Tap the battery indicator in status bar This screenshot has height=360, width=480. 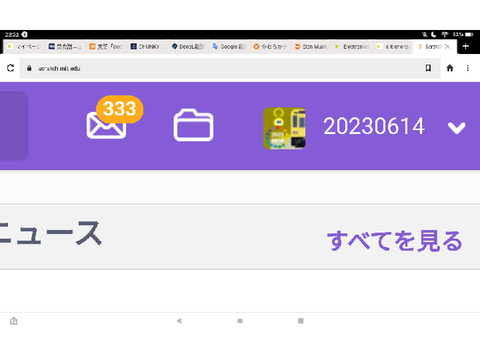click(469, 34)
